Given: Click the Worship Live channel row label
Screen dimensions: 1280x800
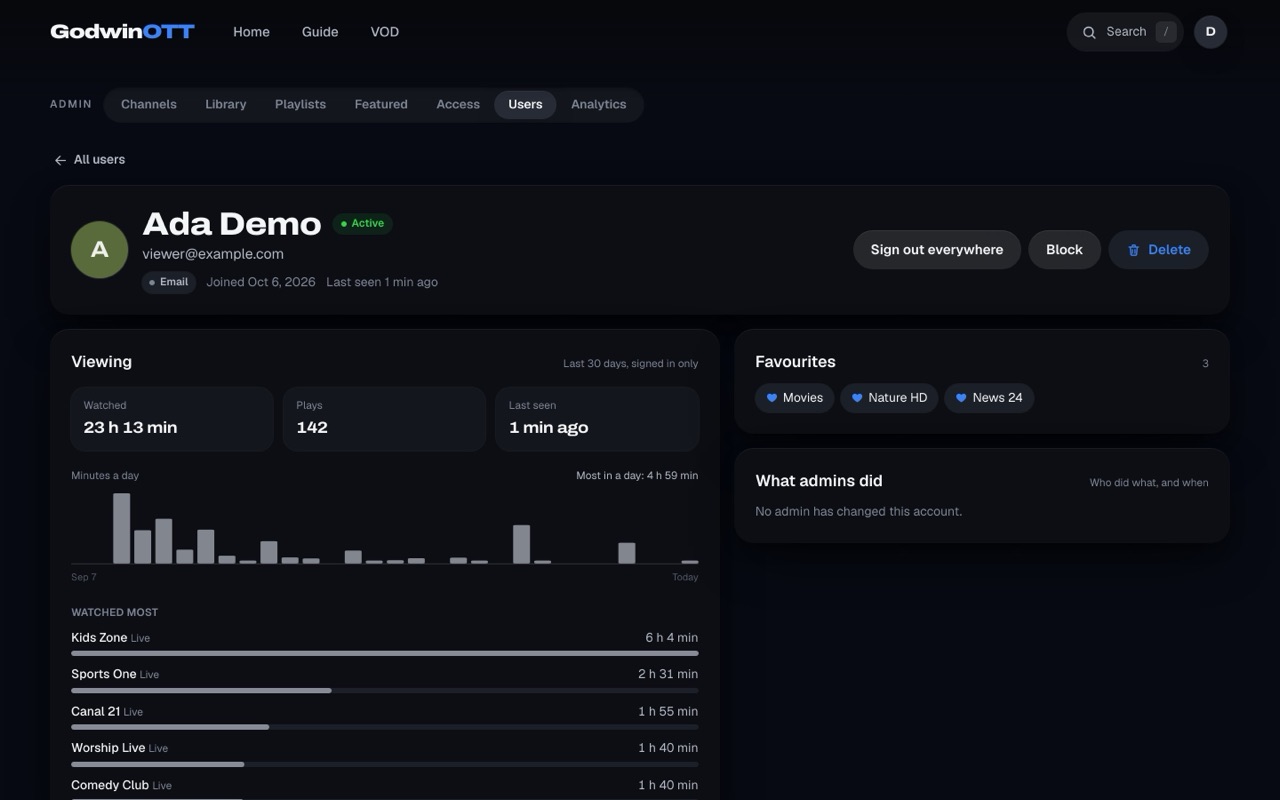Looking at the screenshot, I should click(x=108, y=748).
